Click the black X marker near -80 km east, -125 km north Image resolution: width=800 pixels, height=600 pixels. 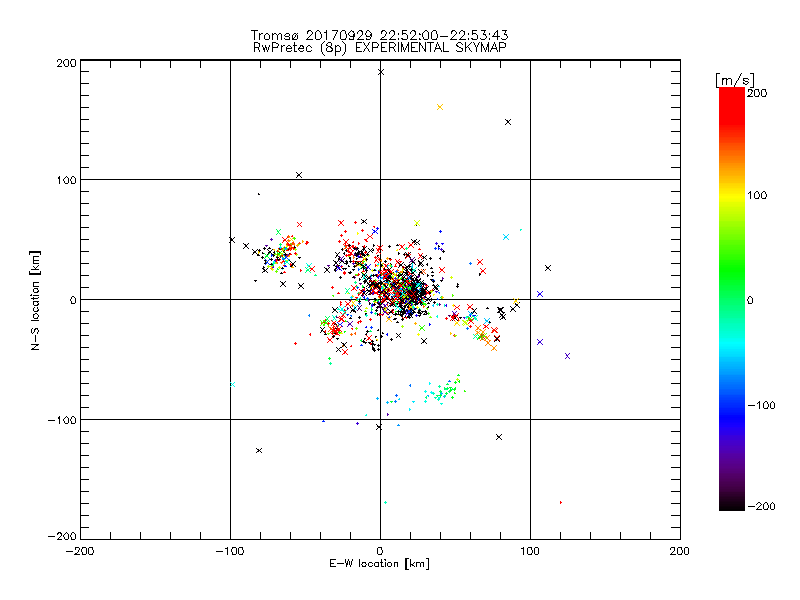click(259, 451)
